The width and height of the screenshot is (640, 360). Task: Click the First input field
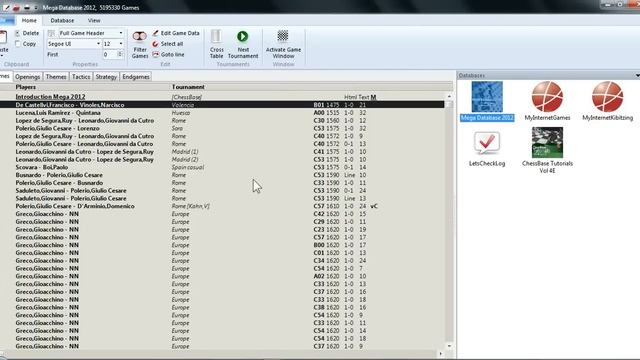(x=109, y=54)
